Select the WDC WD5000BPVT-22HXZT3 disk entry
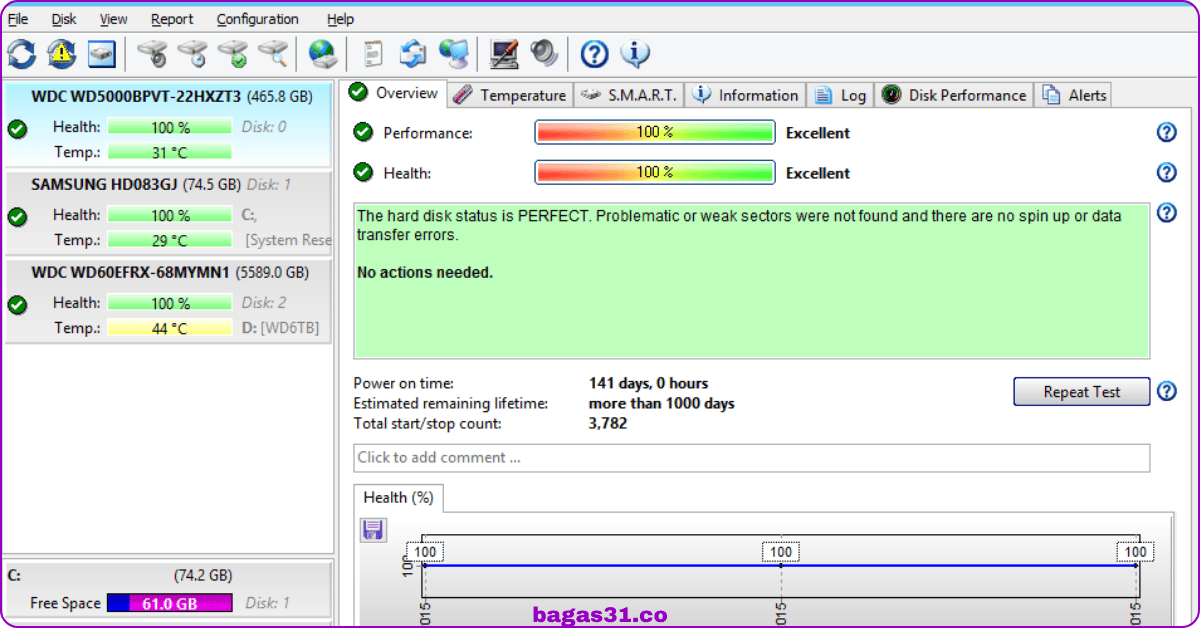1200x628 pixels. 168,124
